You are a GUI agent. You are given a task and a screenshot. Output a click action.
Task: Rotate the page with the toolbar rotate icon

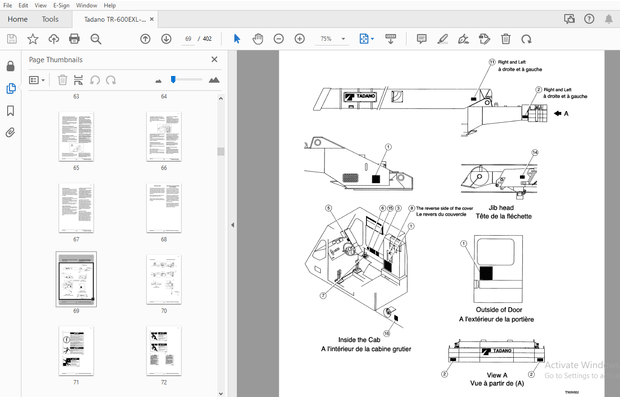[526, 39]
